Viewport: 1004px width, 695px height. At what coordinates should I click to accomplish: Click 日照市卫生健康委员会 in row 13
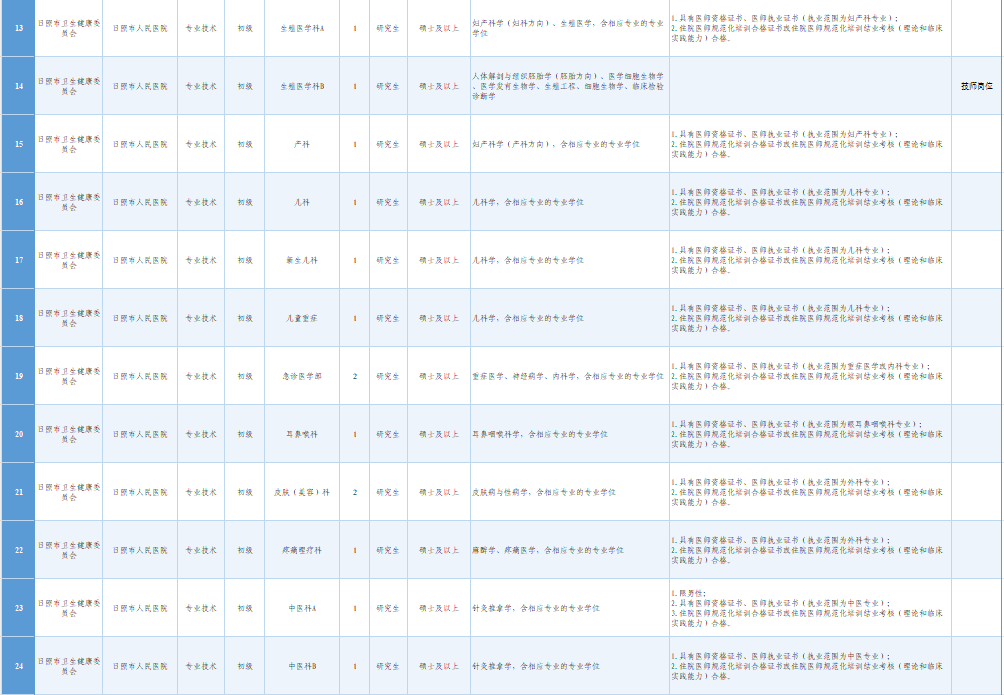point(69,28)
